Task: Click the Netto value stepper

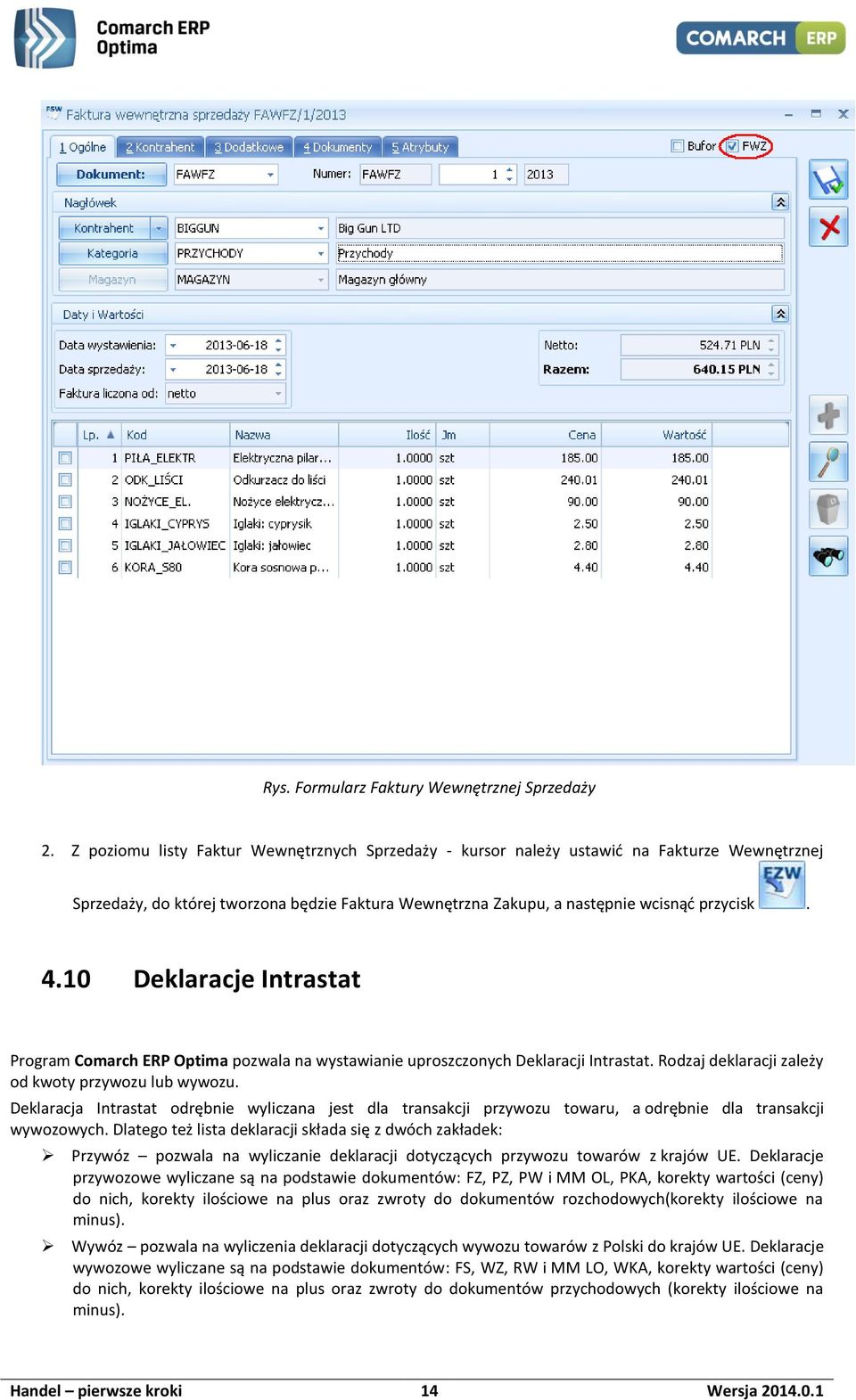Action: (x=771, y=346)
